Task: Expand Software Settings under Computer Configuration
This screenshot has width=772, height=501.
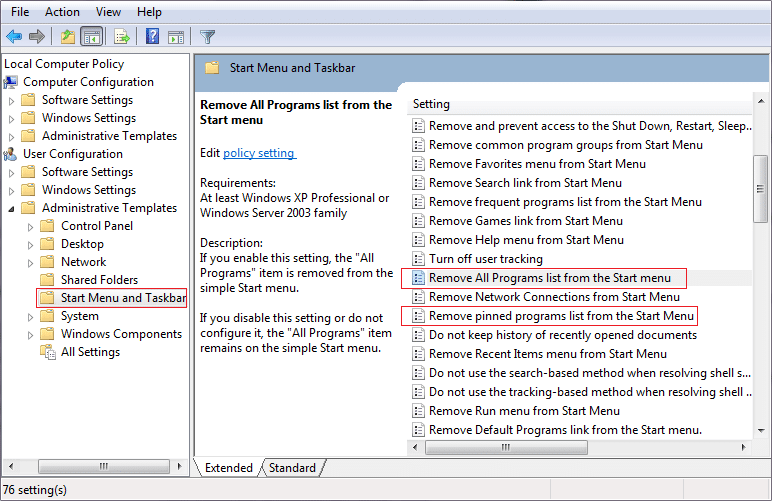Action: click(x=11, y=101)
